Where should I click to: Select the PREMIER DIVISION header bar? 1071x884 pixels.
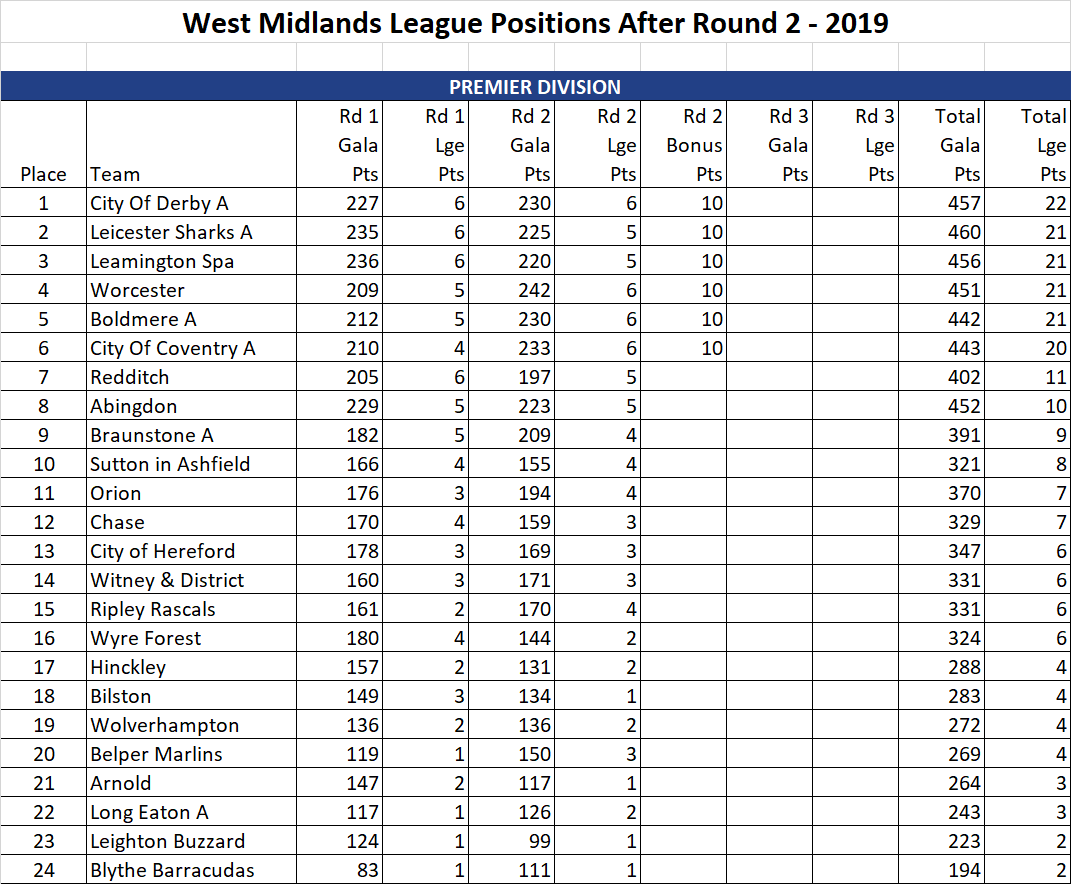536,87
